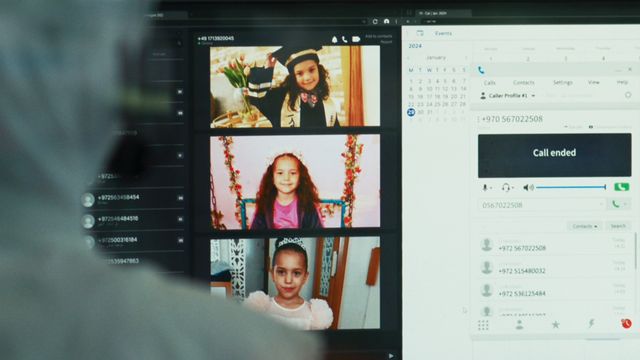
Task: Open the number history dropdown in dial field
Action: [601, 204]
